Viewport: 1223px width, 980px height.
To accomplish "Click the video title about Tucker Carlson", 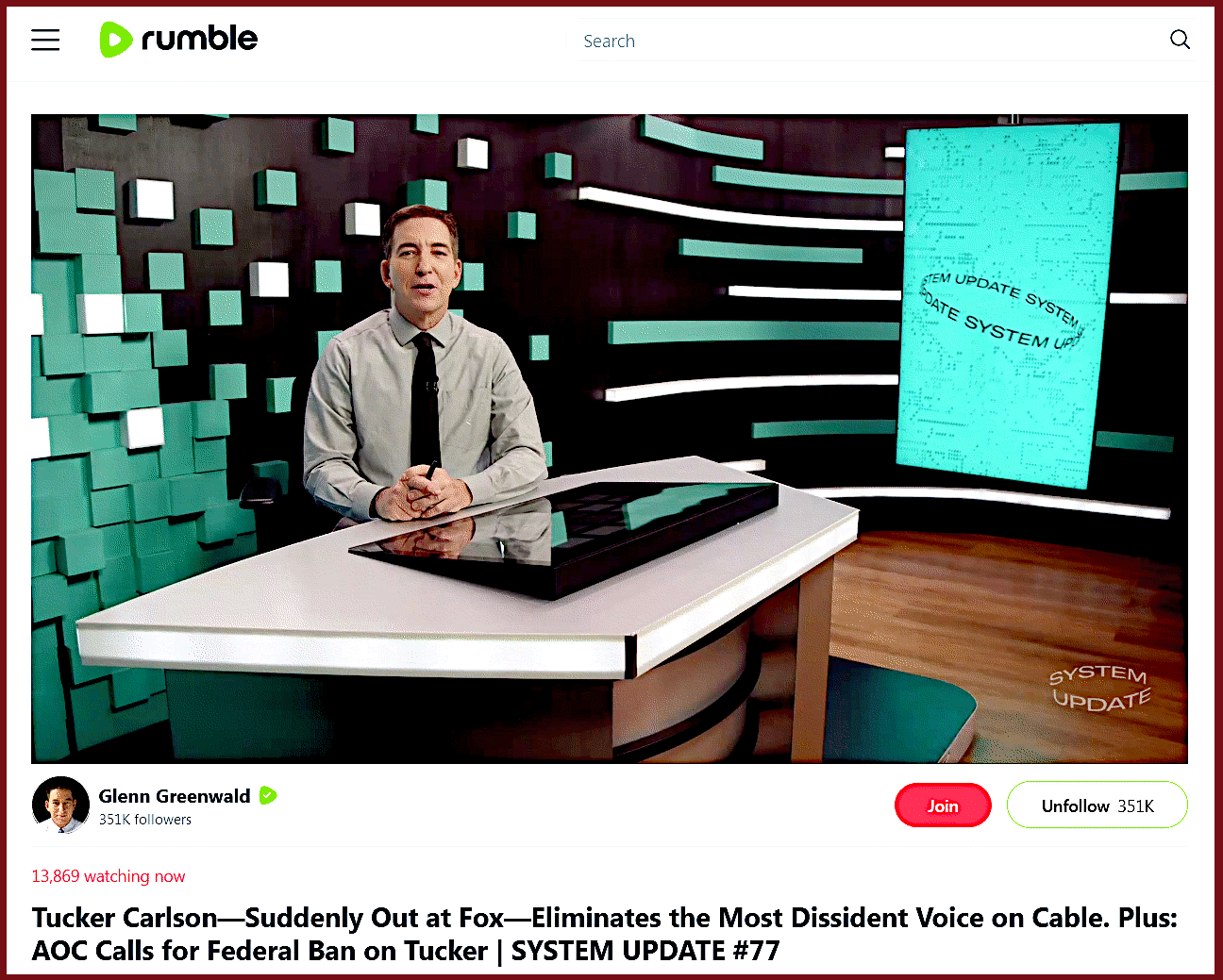I will tap(605, 934).
